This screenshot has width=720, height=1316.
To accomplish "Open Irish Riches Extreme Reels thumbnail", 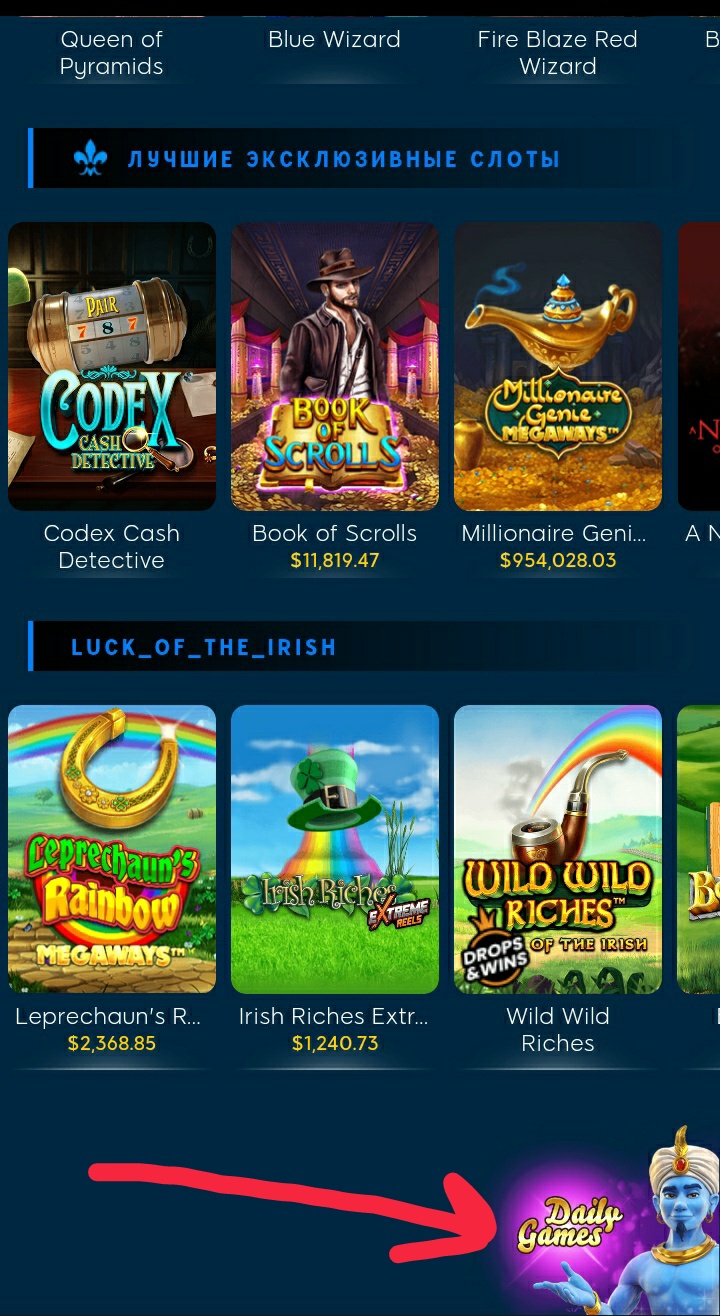I will 335,849.
